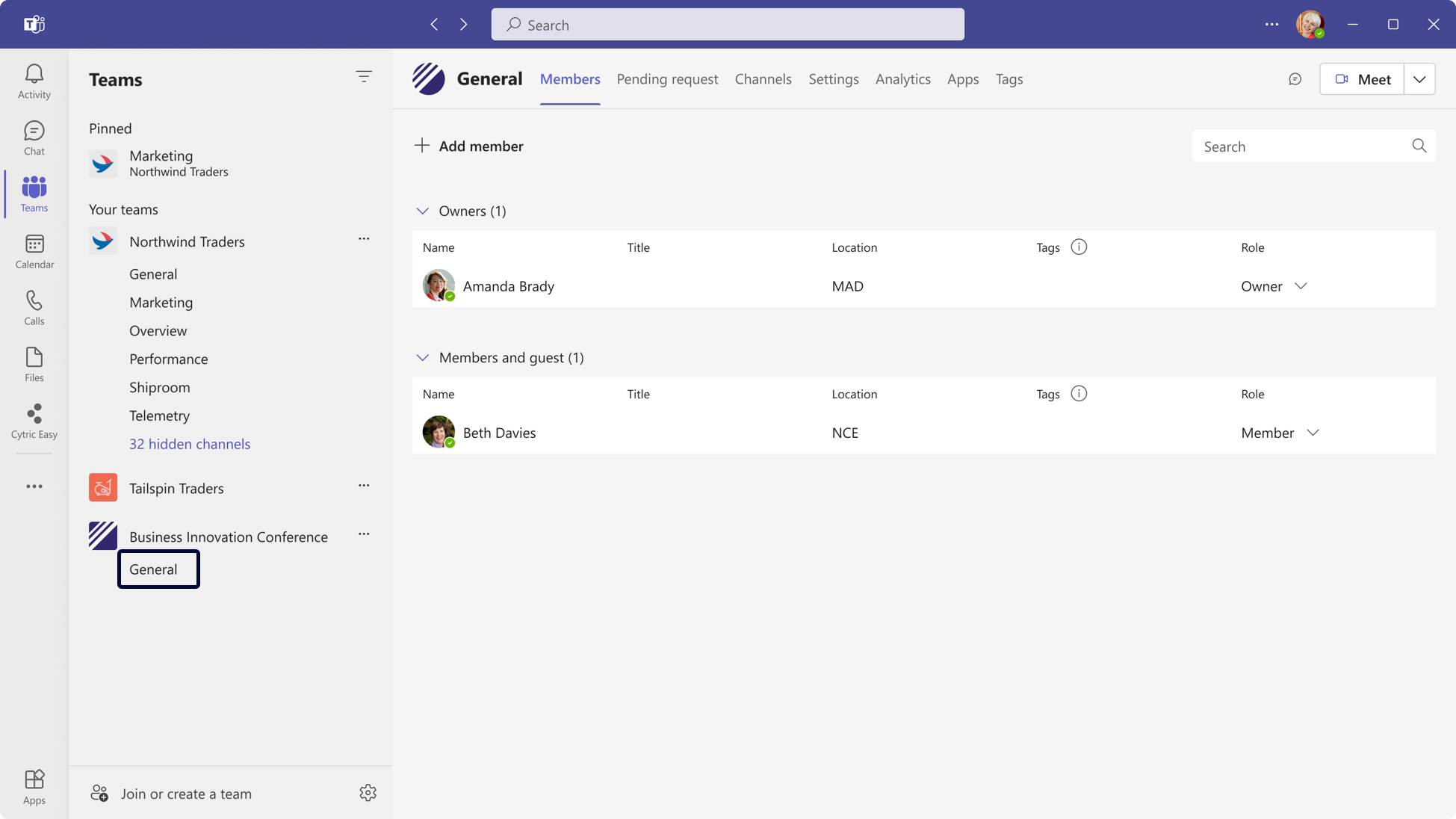Open more options for Tailspin Traders
1456x819 pixels.
pos(364,486)
